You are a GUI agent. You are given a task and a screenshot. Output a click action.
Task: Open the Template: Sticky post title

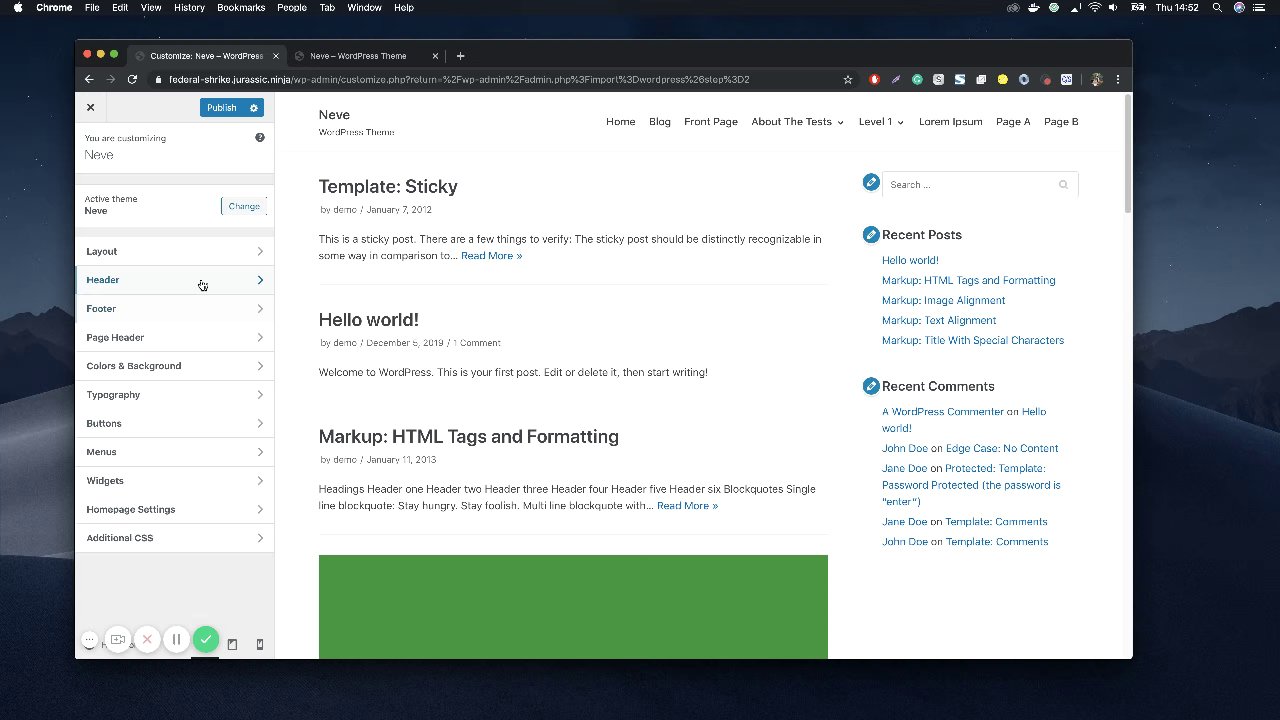tap(388, 187)
